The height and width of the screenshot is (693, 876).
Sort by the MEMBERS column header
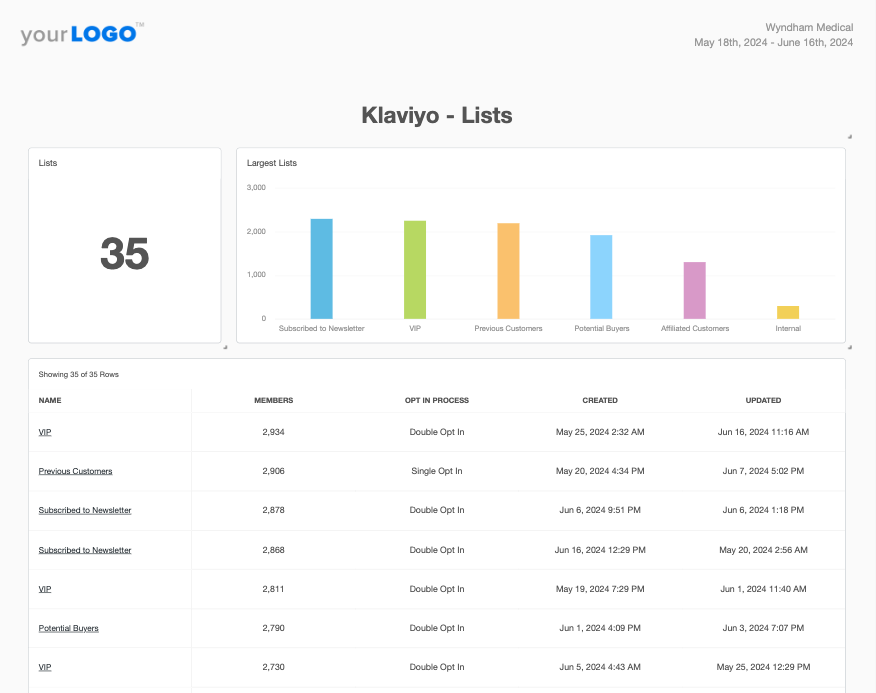273,400
